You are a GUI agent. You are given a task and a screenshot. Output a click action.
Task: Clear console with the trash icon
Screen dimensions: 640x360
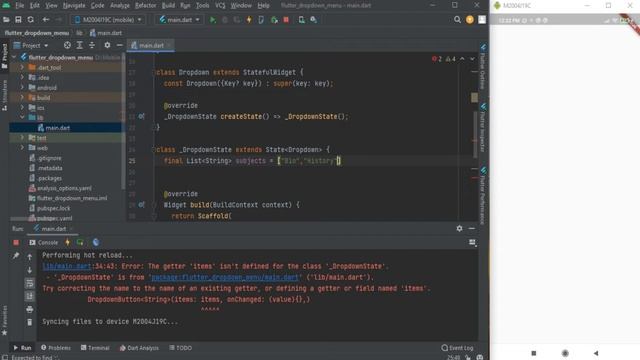29,322
